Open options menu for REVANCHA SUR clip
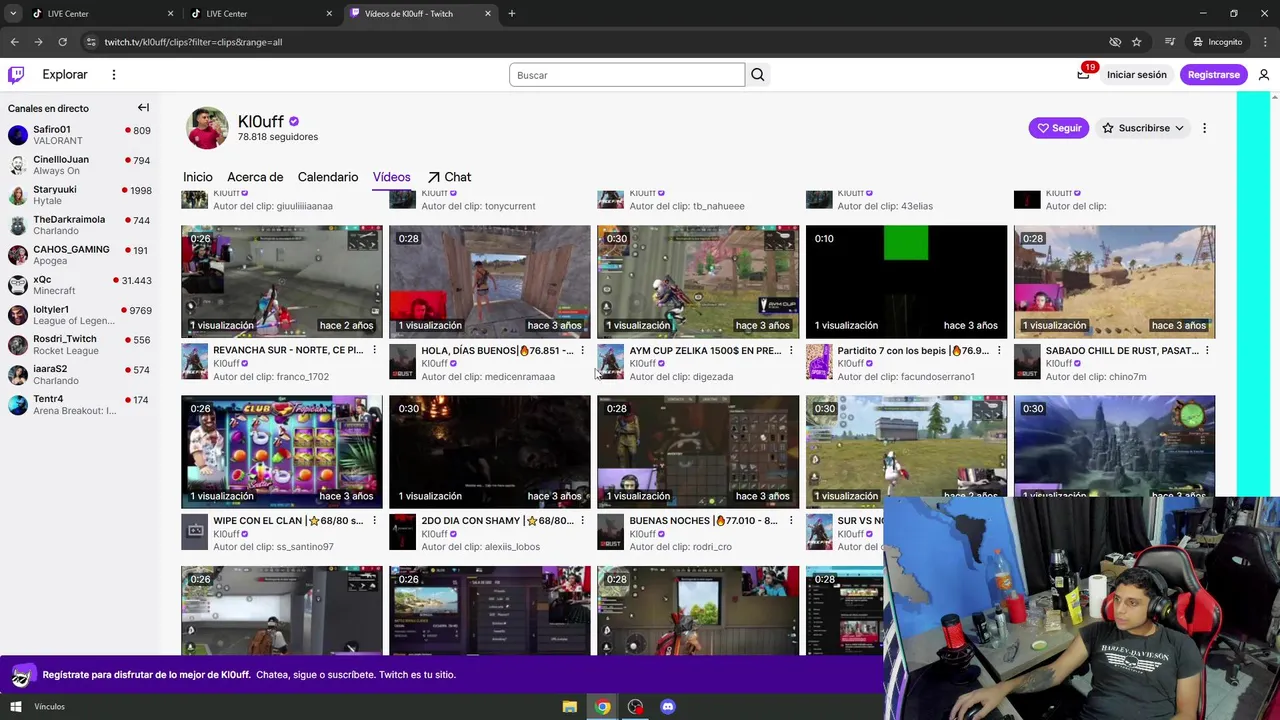The height and width of the screenshot is (720, 1280). click(x=374, y=350)
